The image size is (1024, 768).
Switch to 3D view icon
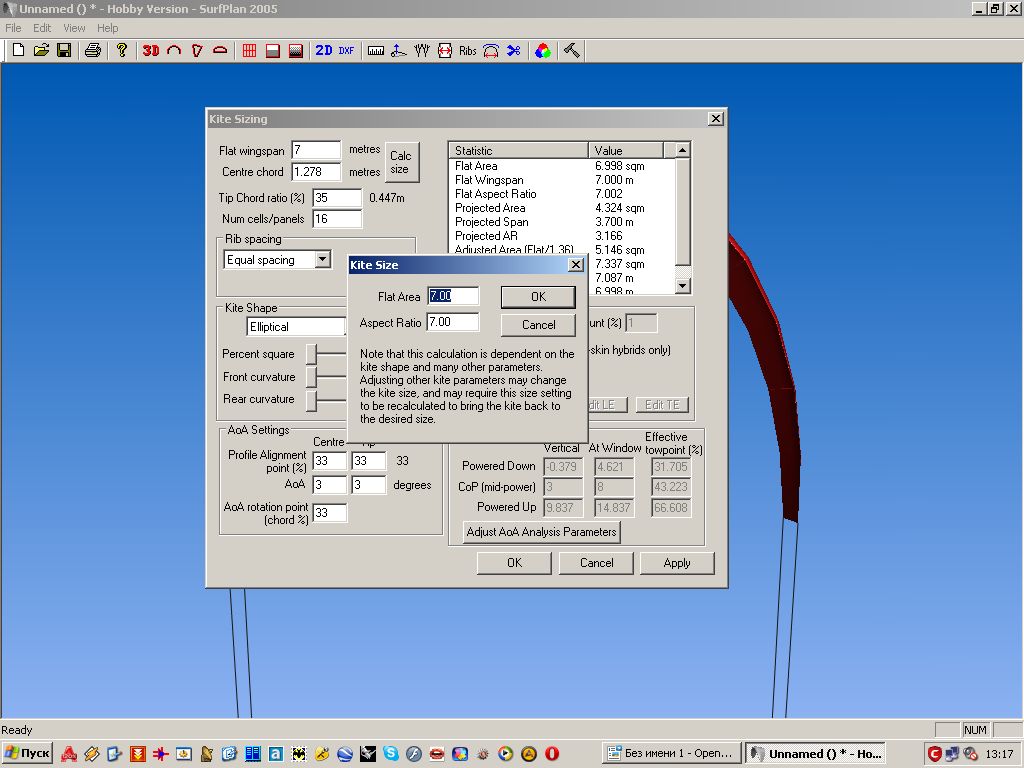[x=151, y=50]
